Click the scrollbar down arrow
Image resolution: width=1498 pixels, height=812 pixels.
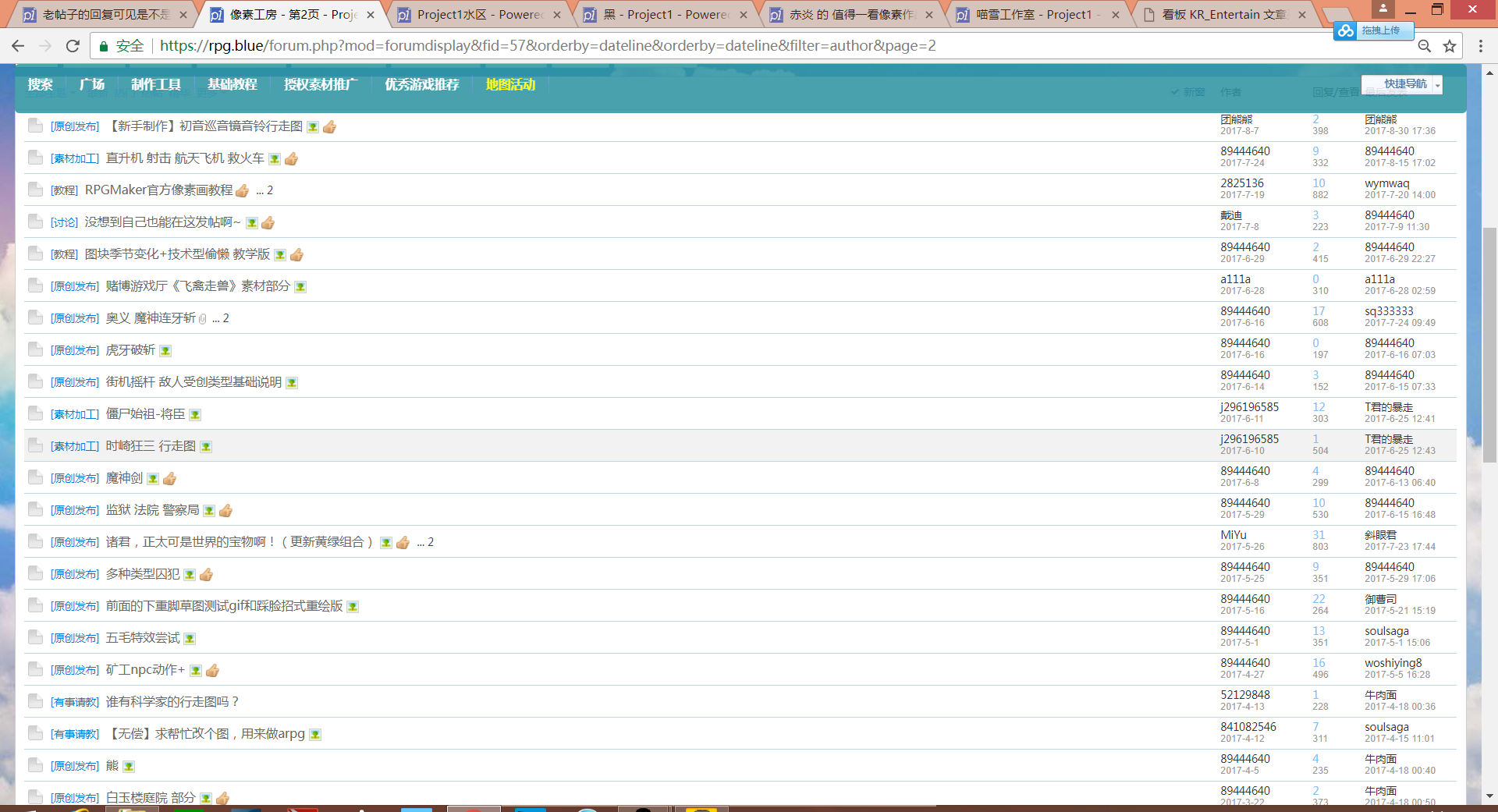1489,796
